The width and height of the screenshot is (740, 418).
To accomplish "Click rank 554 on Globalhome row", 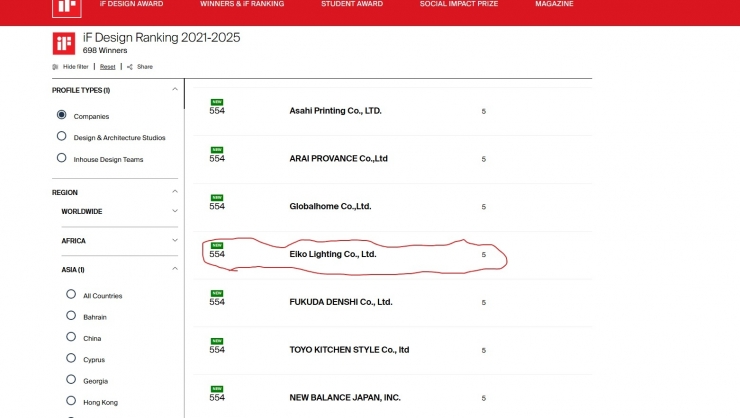I will click(217, 206).
